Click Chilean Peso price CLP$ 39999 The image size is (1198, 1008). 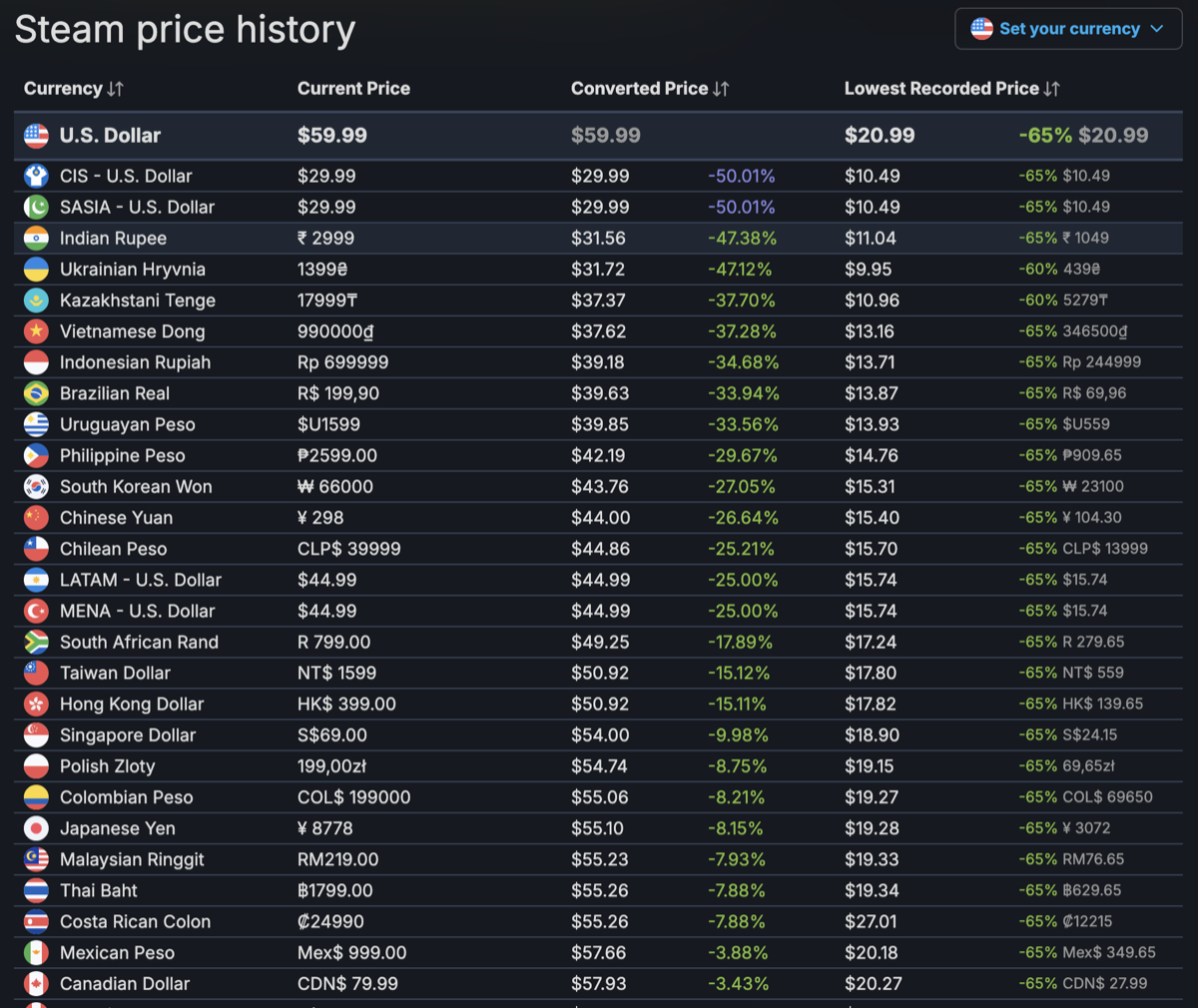click(x=349, y=549)
